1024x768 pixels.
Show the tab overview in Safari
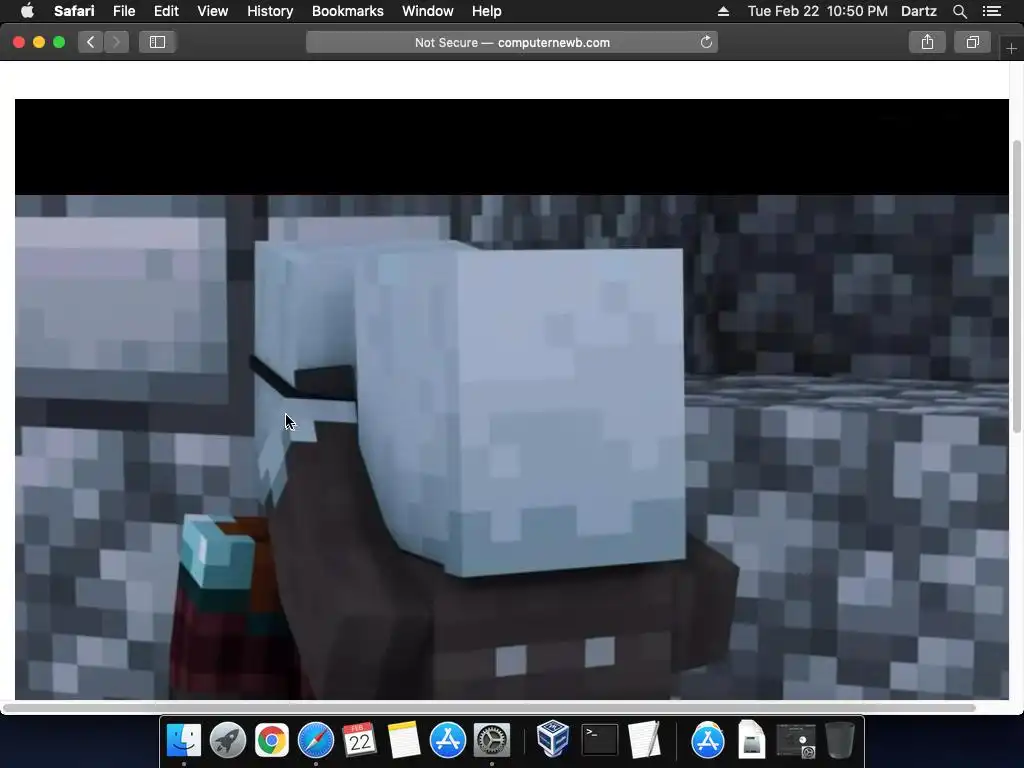click(972, 42)
